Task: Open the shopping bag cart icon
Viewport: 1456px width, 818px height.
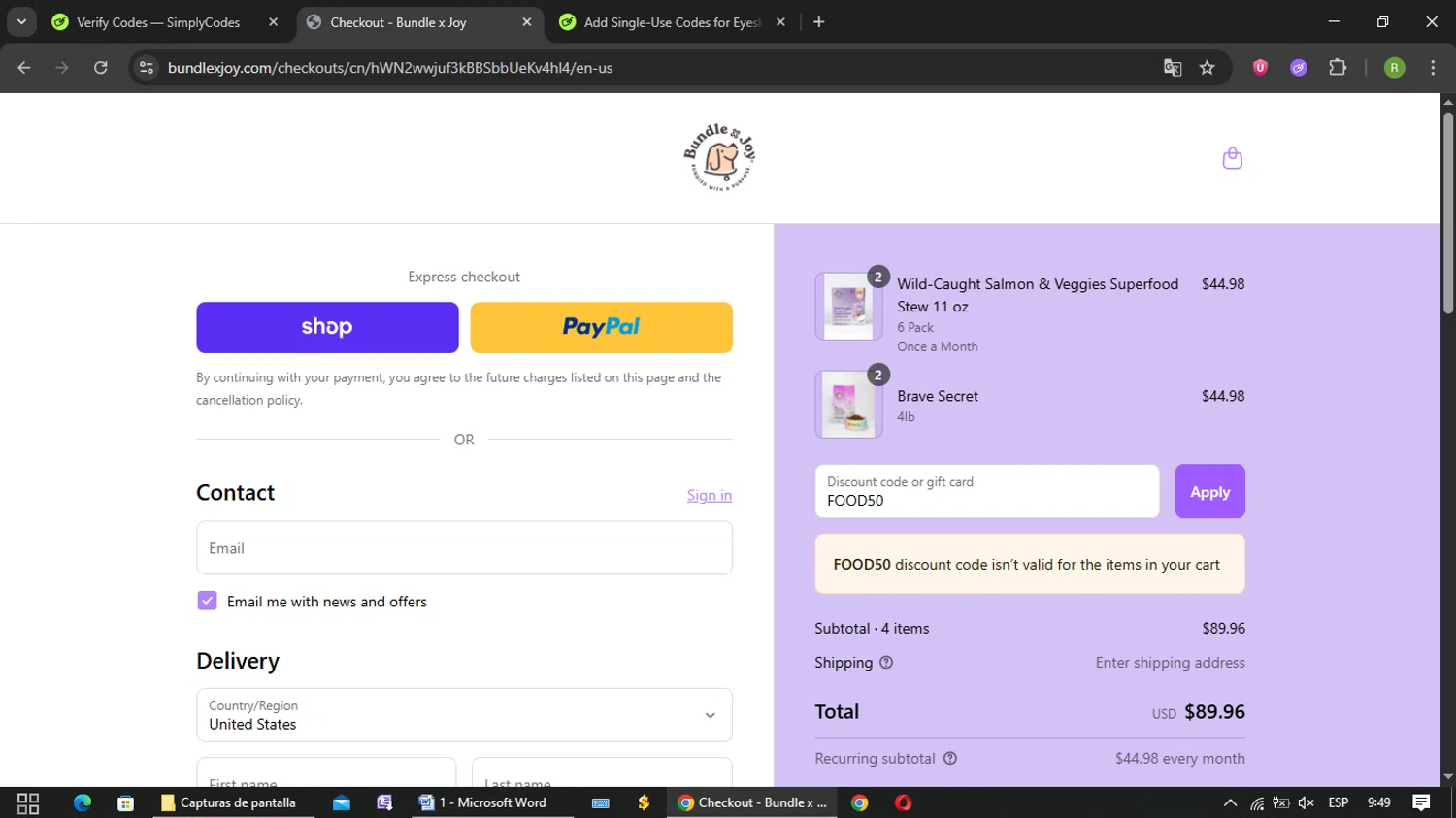Action: tap(1232, 158)
